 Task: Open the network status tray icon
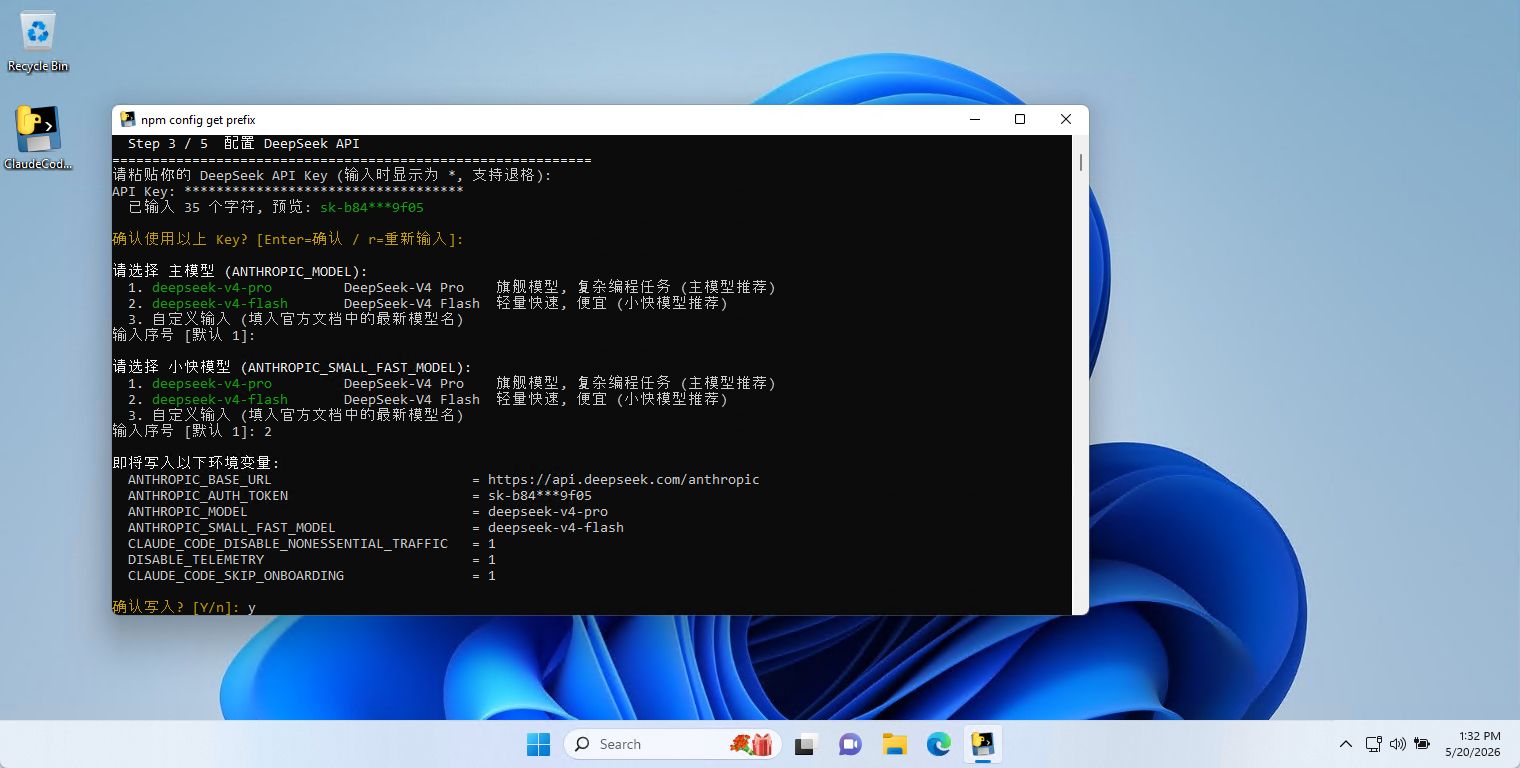[x=1374, y=744]
